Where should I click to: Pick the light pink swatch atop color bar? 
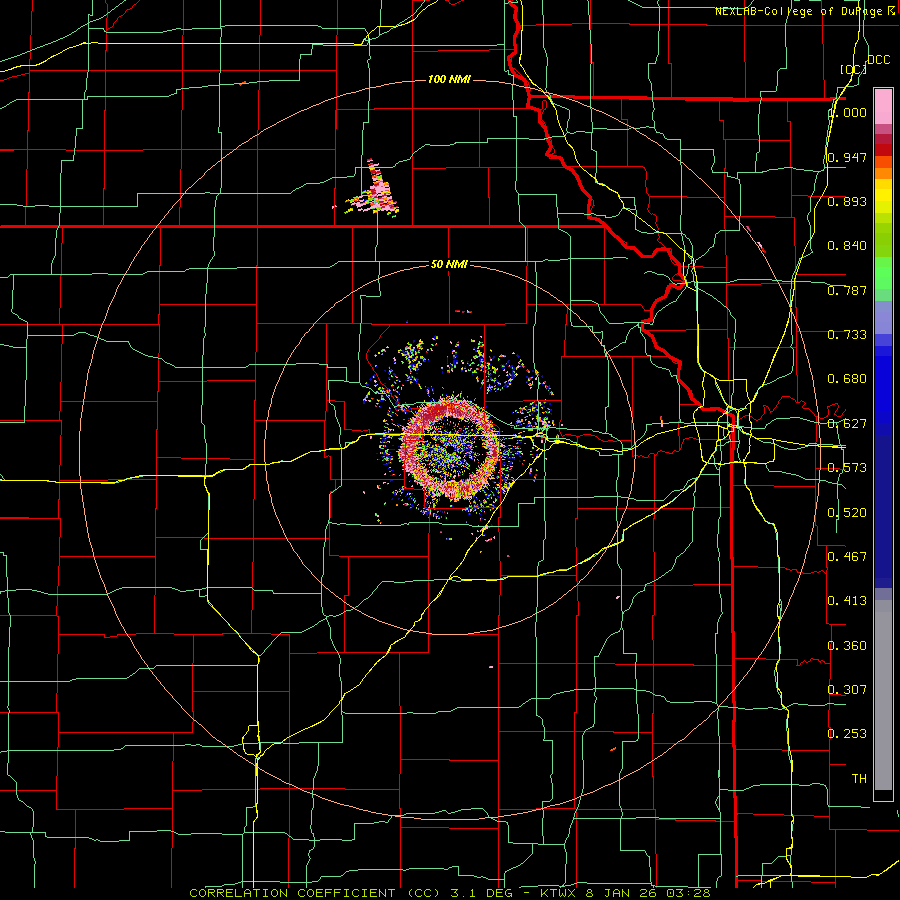883,106
